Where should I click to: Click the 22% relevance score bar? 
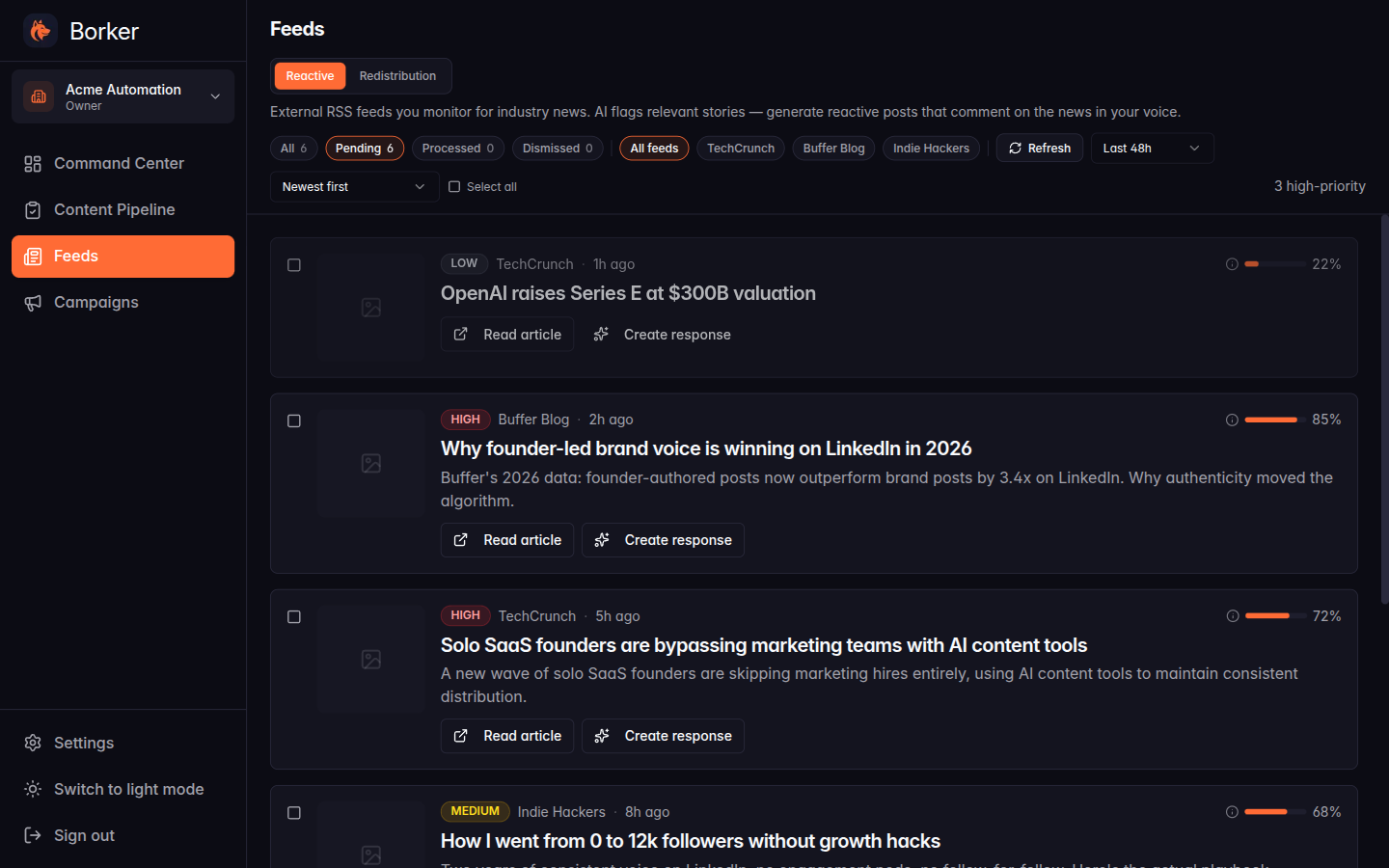coord(1275,264)
